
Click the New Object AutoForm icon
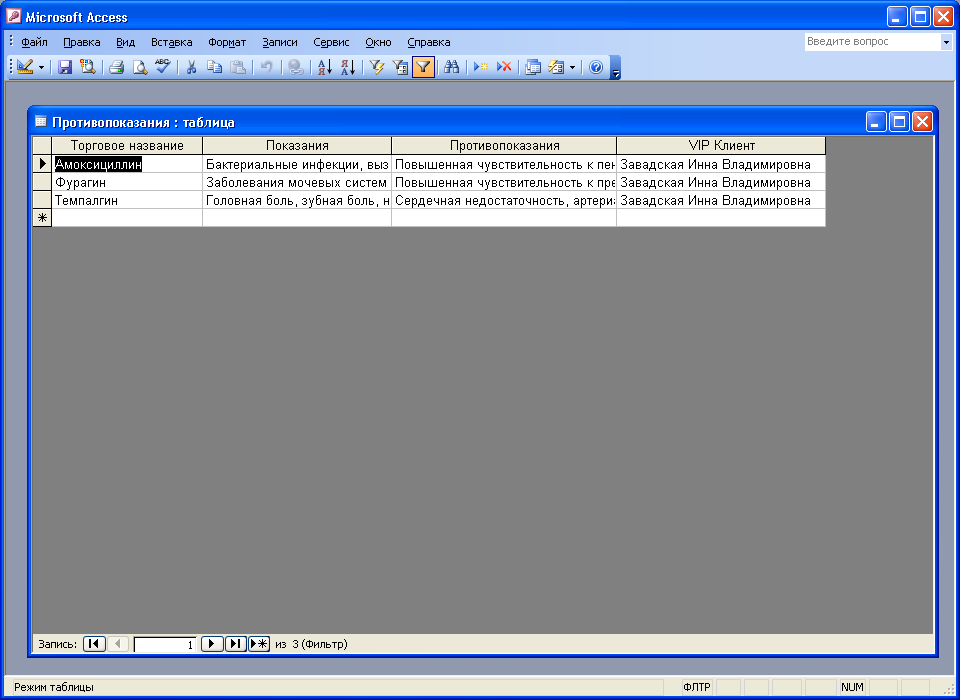coord(556,67)
